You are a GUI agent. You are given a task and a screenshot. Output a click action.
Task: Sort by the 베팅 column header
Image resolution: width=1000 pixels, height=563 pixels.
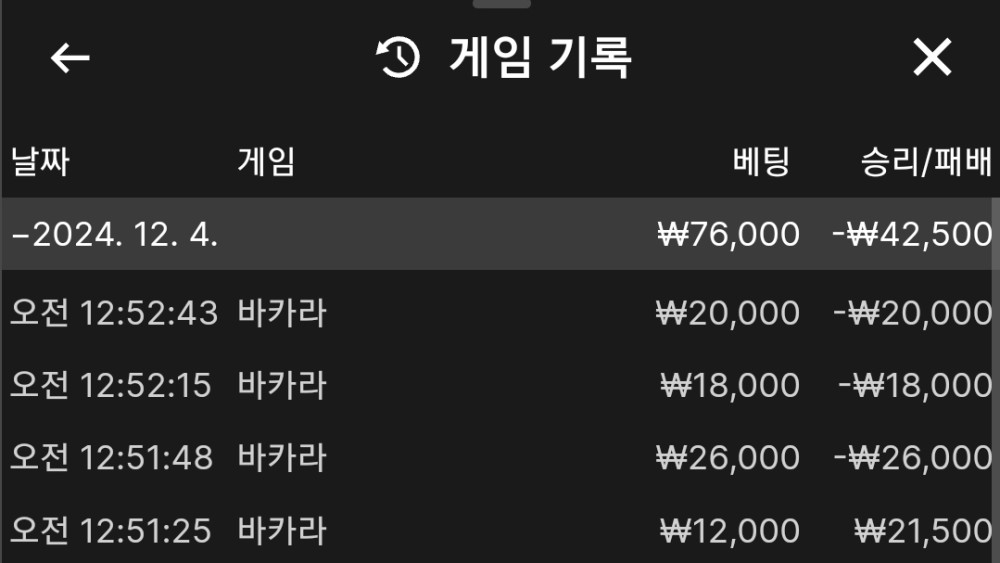tap(760, 162)
